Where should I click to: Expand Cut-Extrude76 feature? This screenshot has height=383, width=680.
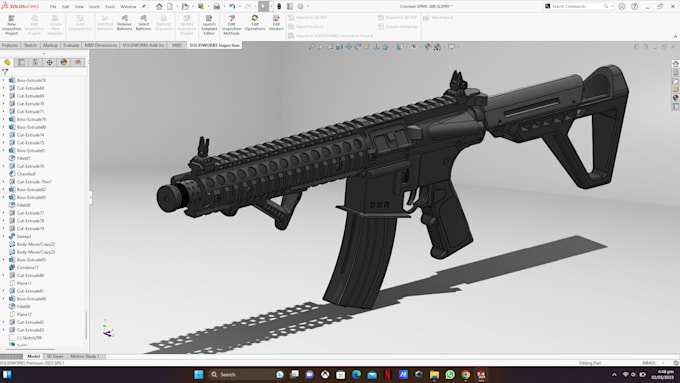click(3, 166)
